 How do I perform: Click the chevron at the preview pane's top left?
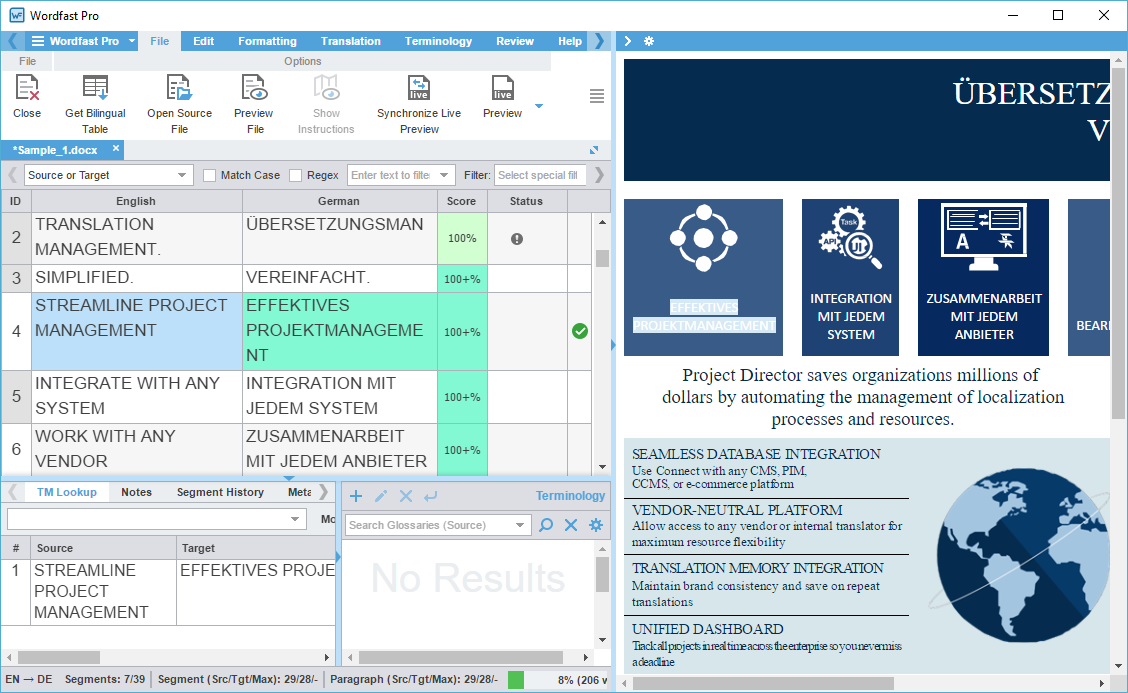pos(627,41)
